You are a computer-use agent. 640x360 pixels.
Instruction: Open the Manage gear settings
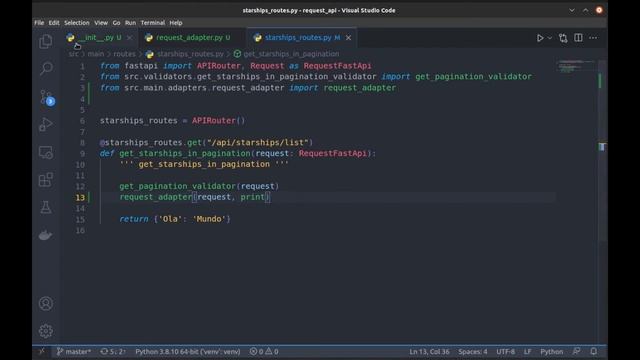click(46, 331)
